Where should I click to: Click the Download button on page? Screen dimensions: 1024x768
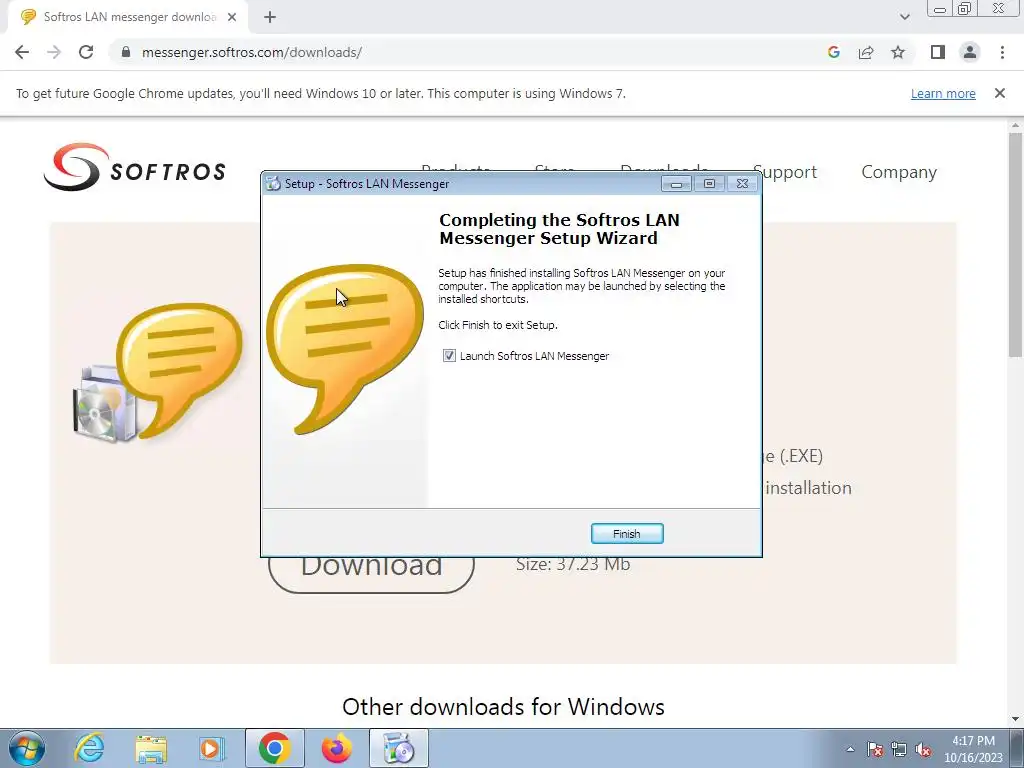(371, 573)
